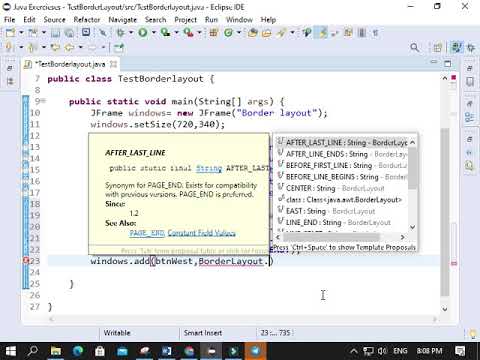The width and height of the screenshot is (480, 360).
Task: Click the New Java Package icon
Action: (214, 33)
